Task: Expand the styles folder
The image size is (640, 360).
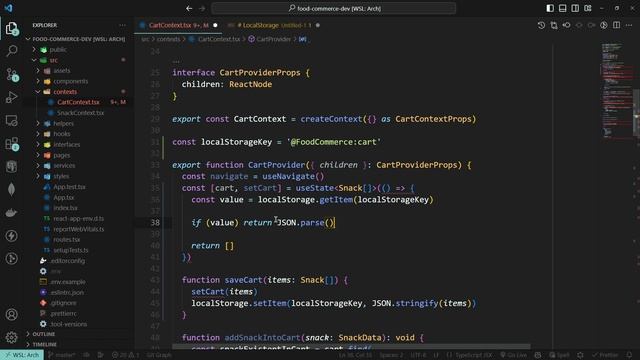Action: [x=61, y=176]
